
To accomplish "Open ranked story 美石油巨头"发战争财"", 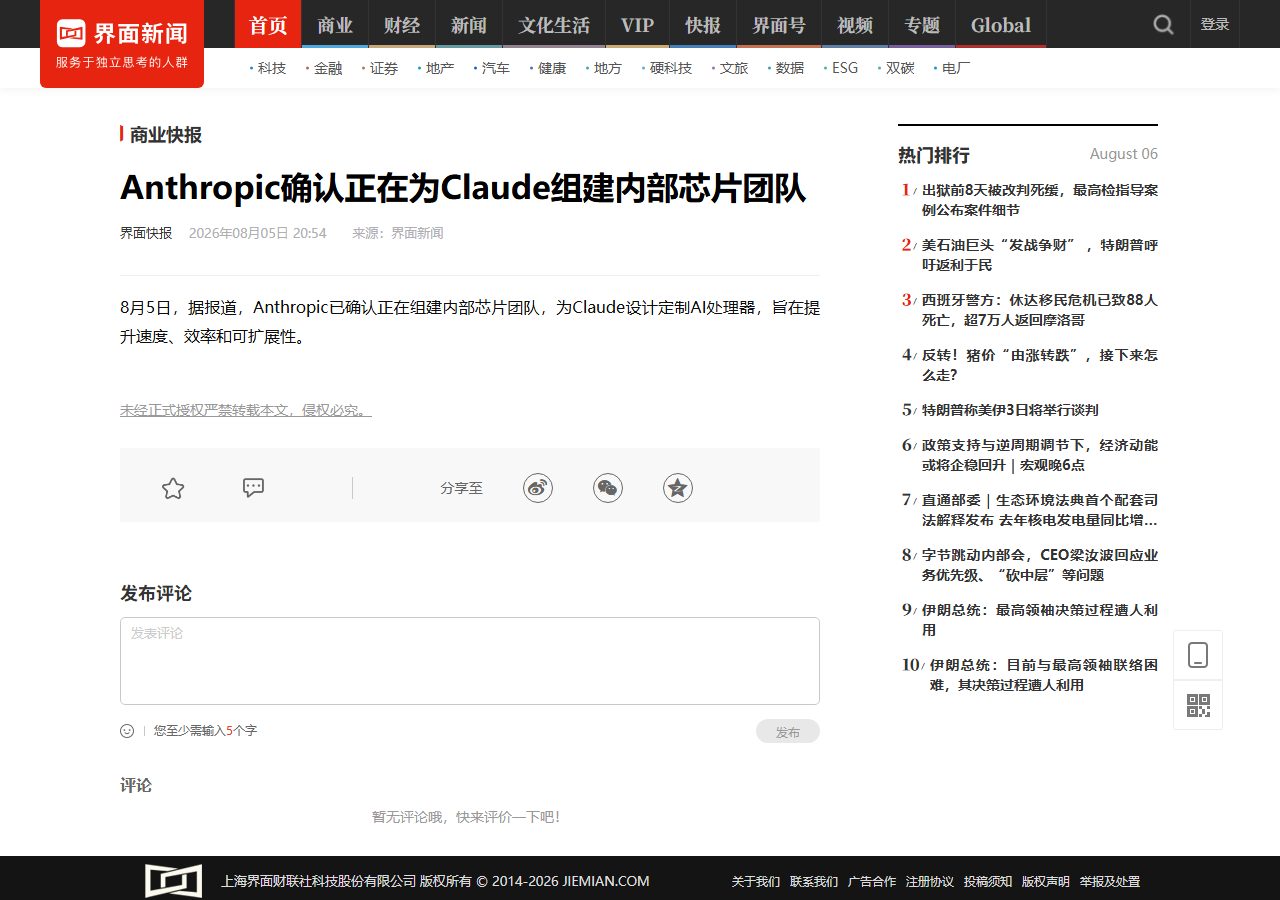I will [x=1040, y=255].
